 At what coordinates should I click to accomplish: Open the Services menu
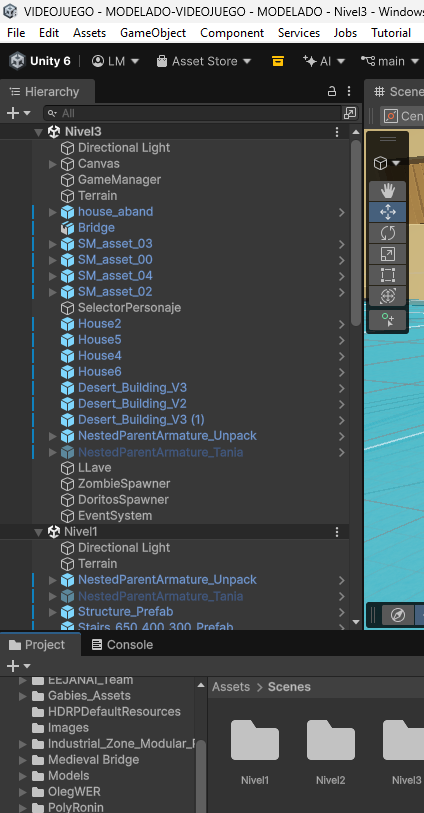[x=299, y=33]
